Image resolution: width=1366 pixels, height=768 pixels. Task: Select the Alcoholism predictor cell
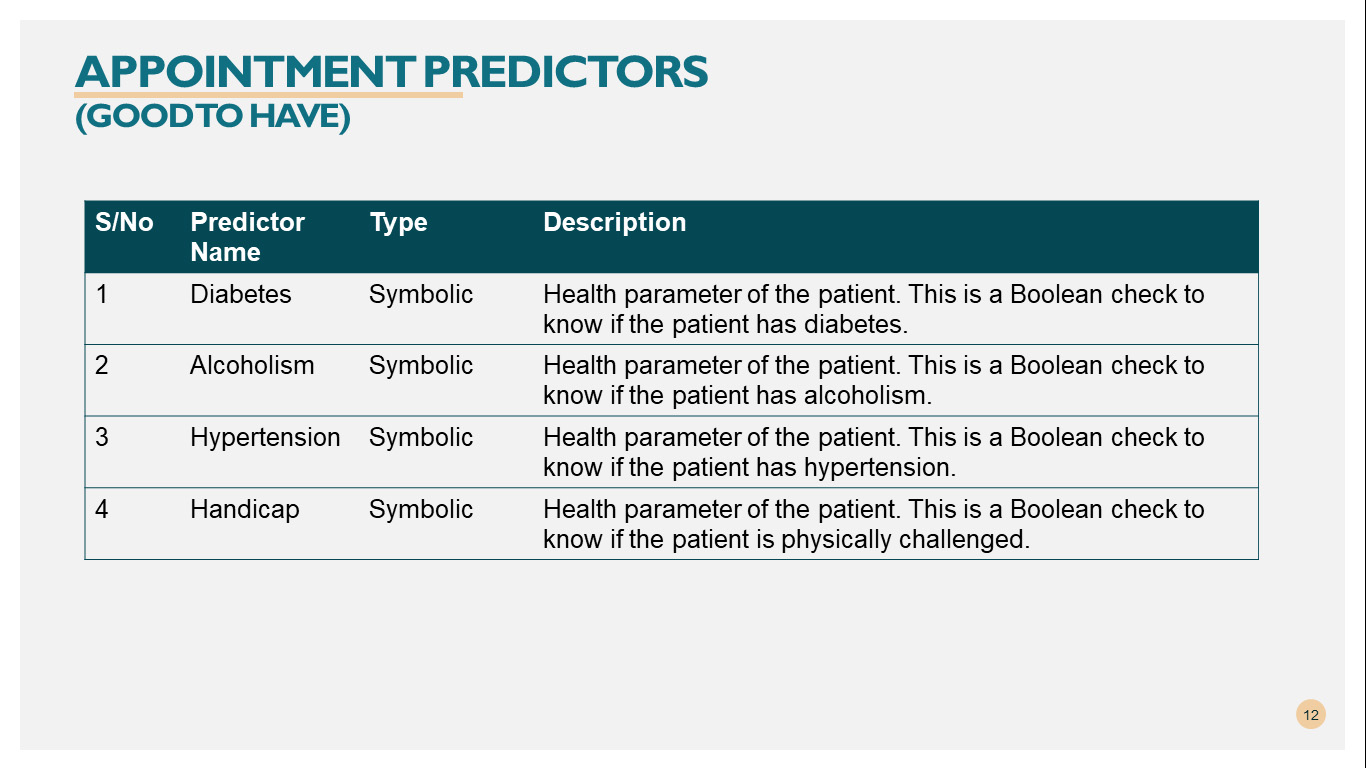coord(252,366)
